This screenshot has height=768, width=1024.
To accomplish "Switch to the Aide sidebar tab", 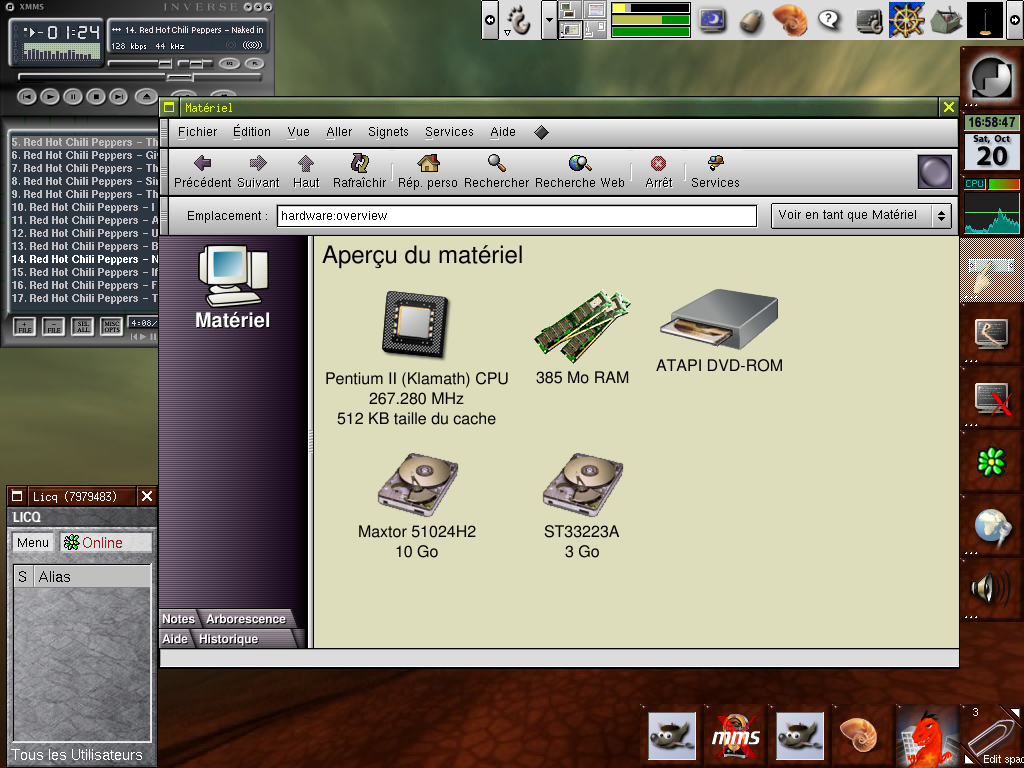I will point(174,639).
